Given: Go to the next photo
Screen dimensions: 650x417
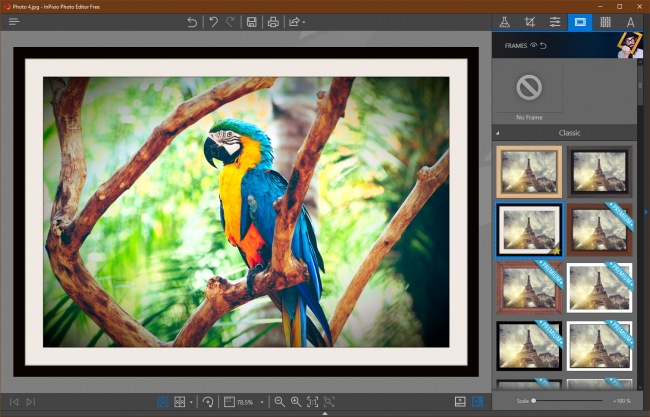Looking at the screenshot, I should [30, 402].
